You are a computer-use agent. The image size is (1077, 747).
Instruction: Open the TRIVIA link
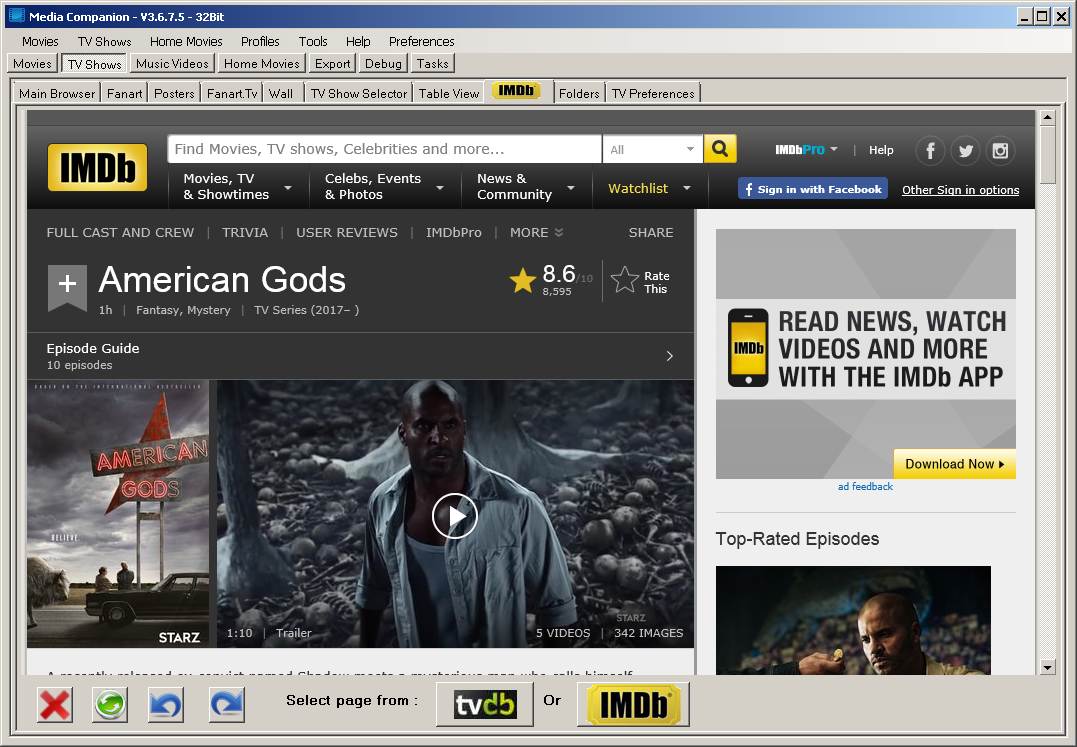click(x=245, y=233)
